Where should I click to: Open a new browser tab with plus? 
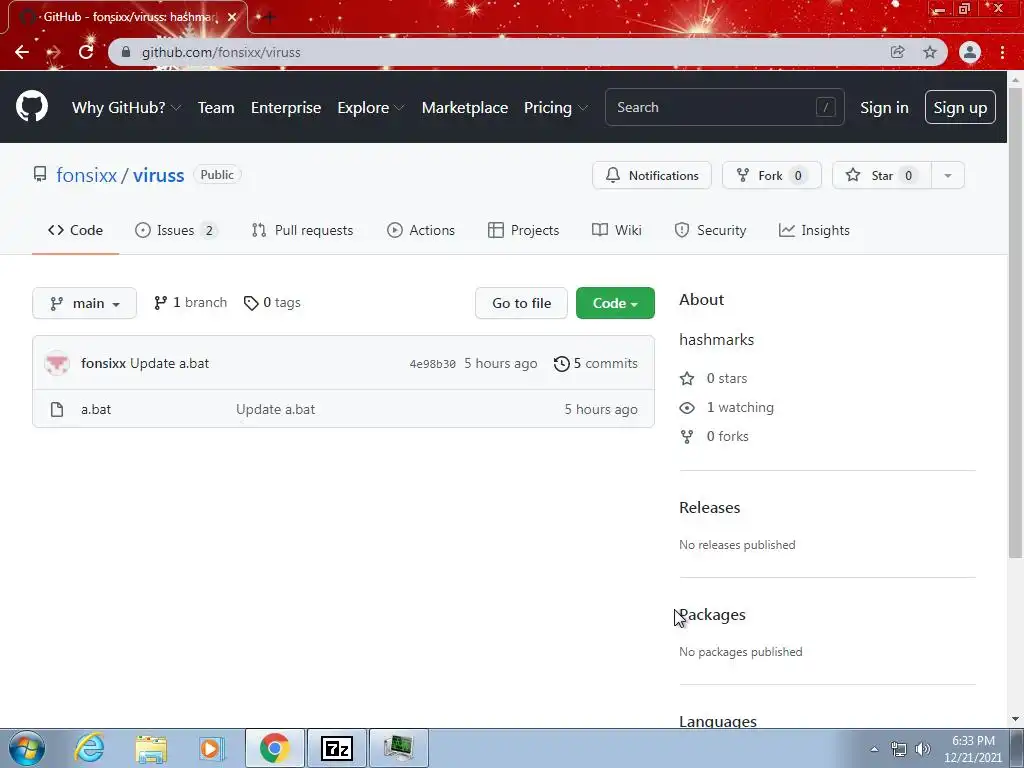pyautogui.click(x=270, y=17)
